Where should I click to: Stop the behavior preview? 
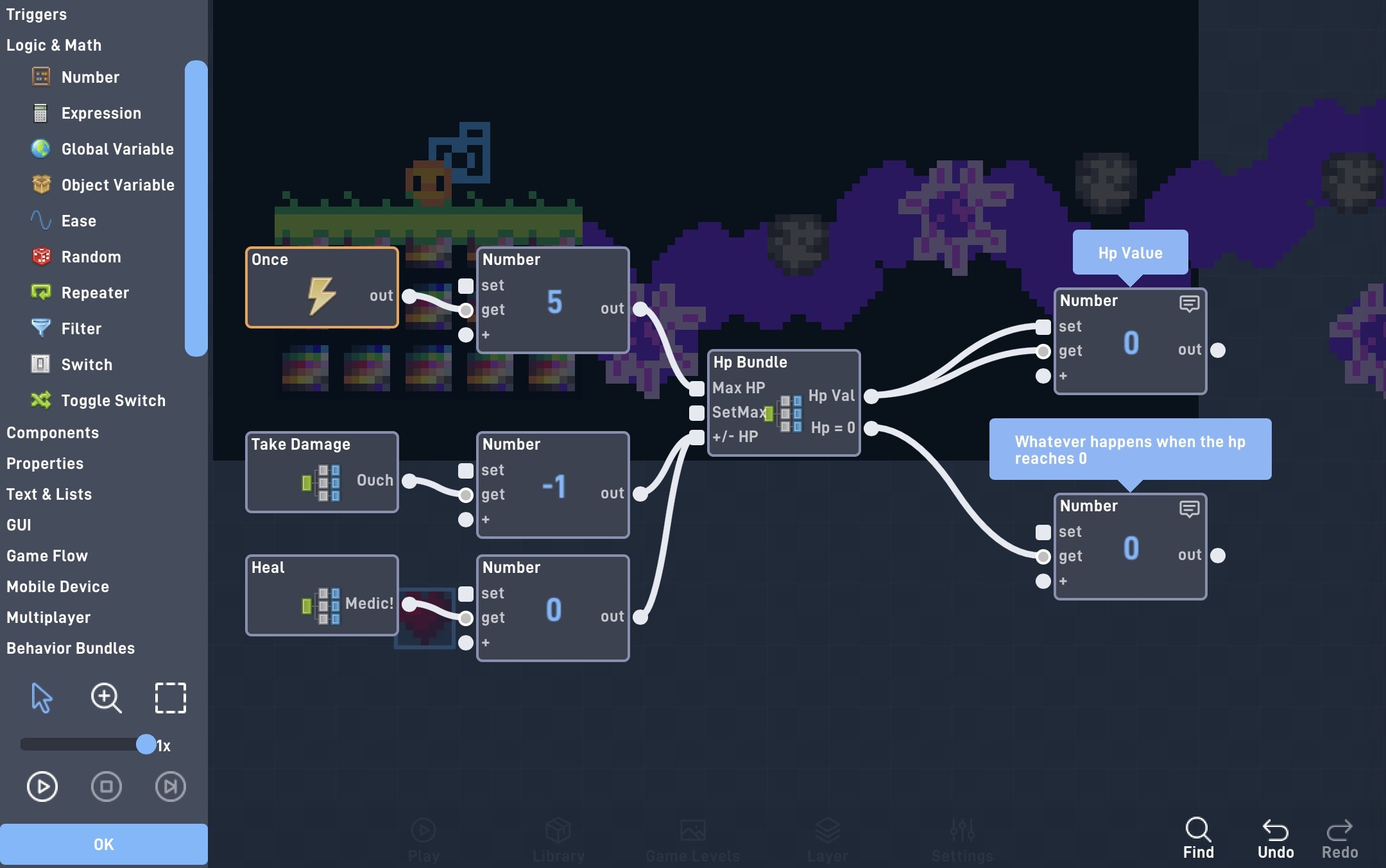pos(107,787)
